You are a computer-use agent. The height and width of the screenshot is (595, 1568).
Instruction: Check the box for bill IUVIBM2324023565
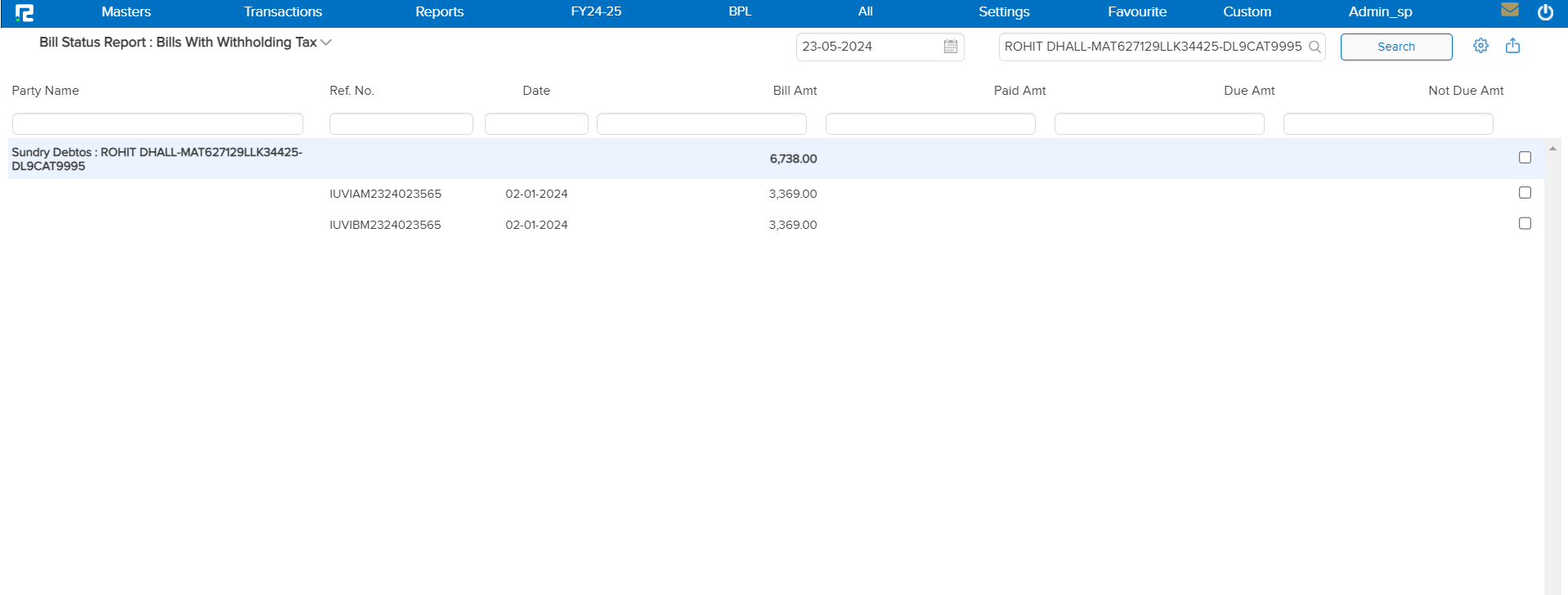(1525, 223)
